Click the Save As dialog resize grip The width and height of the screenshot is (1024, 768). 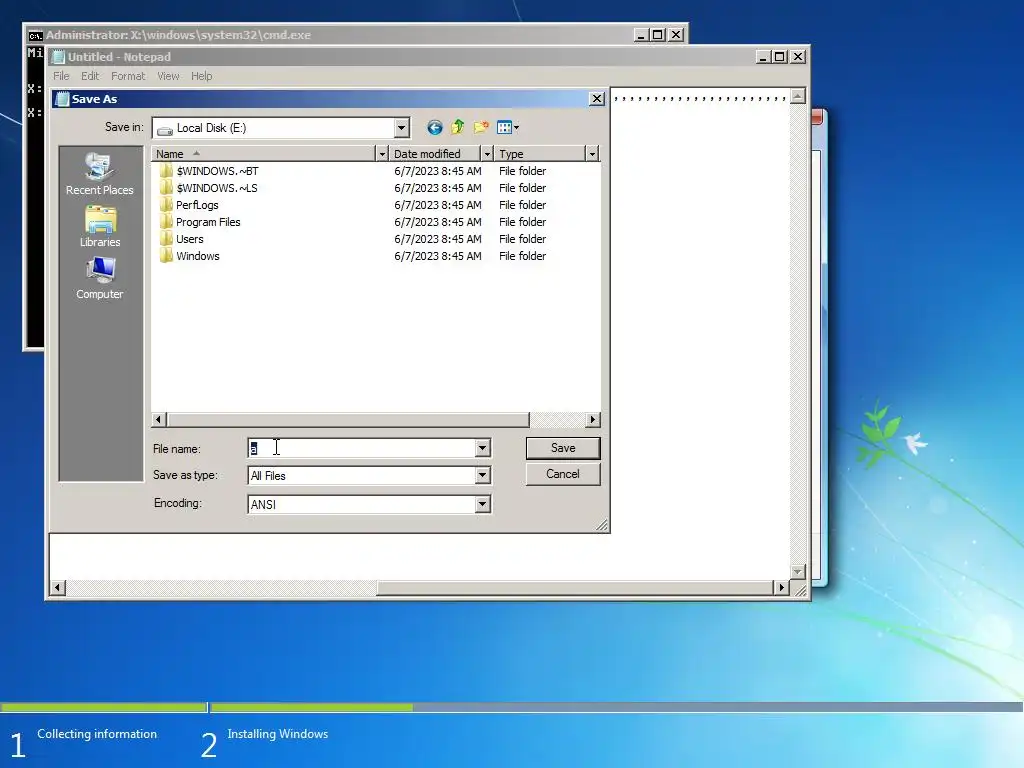(601, 525)
